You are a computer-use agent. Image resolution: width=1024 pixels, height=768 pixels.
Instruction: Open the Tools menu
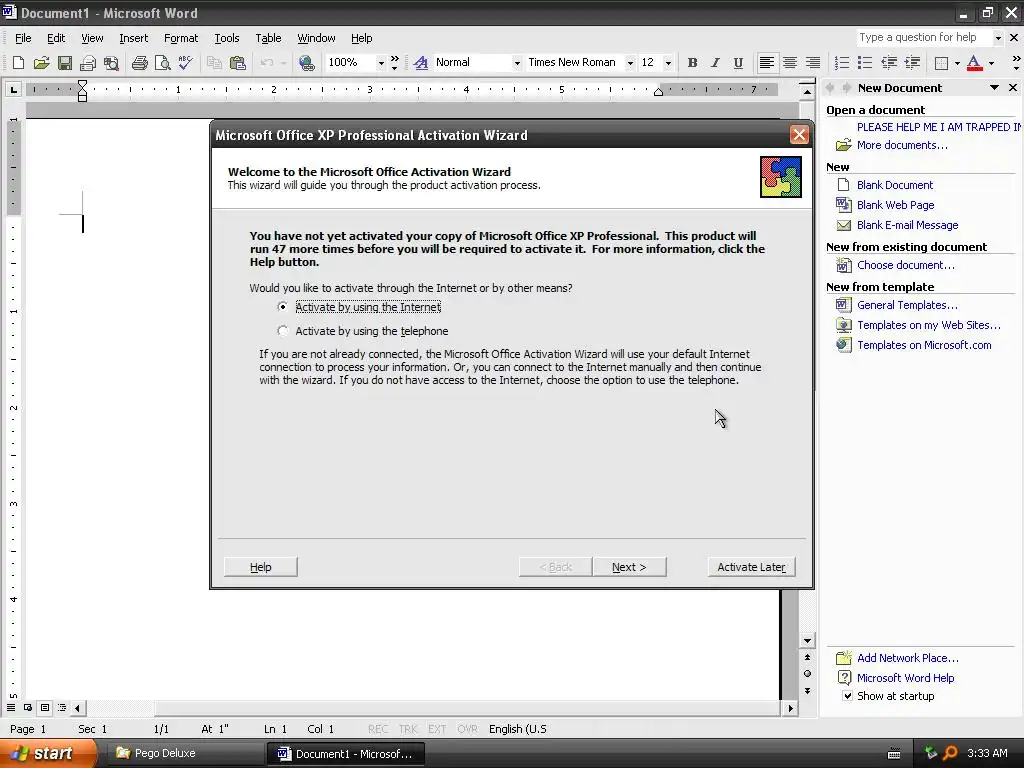(x=227, y=39)
